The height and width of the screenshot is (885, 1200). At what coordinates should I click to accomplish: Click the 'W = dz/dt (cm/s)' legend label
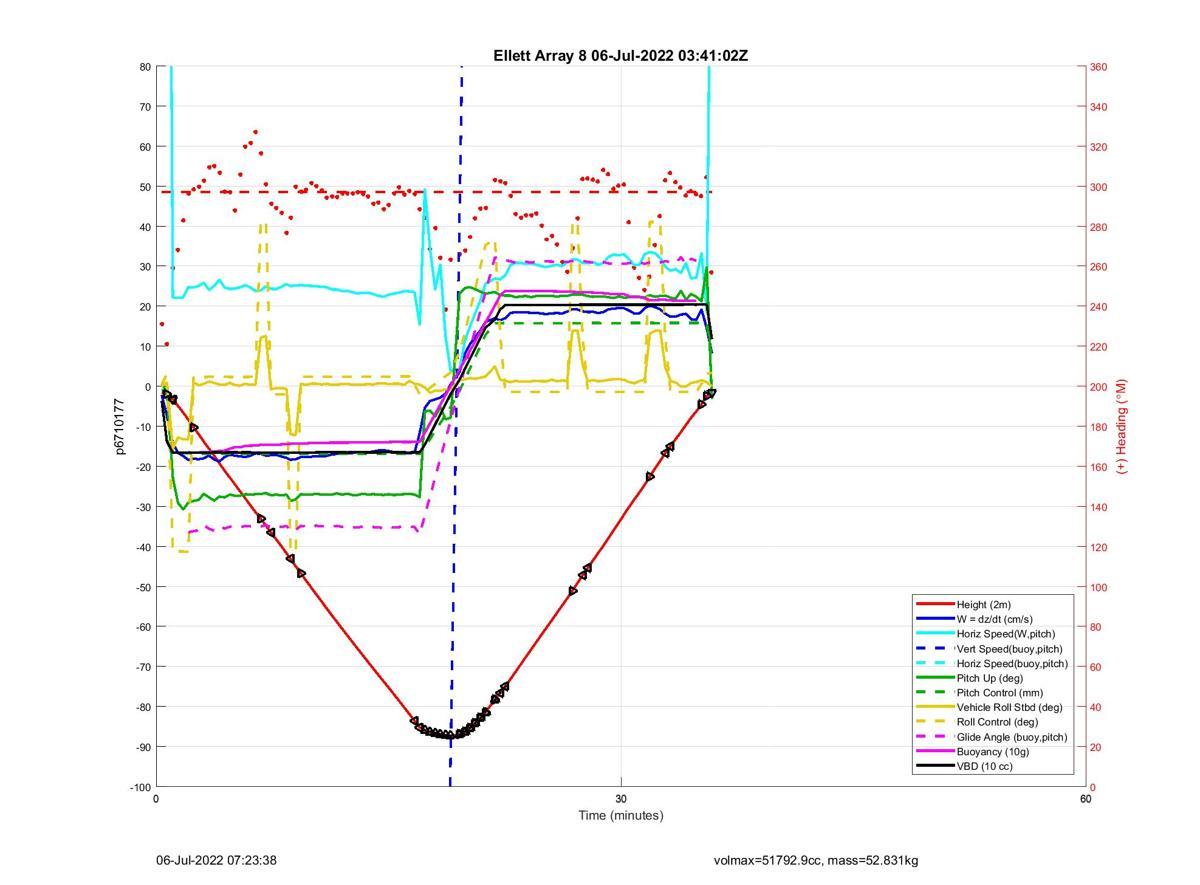tap(995, 619)
